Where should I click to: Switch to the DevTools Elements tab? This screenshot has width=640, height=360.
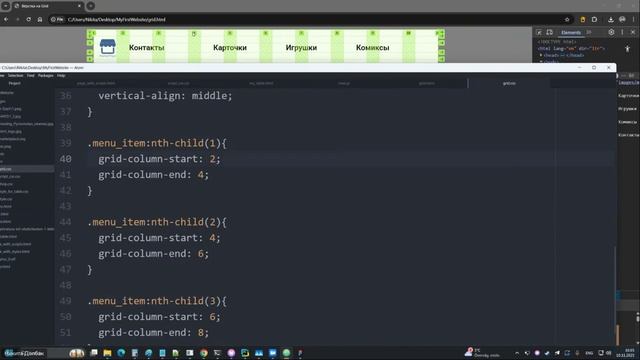click(571, 33)
